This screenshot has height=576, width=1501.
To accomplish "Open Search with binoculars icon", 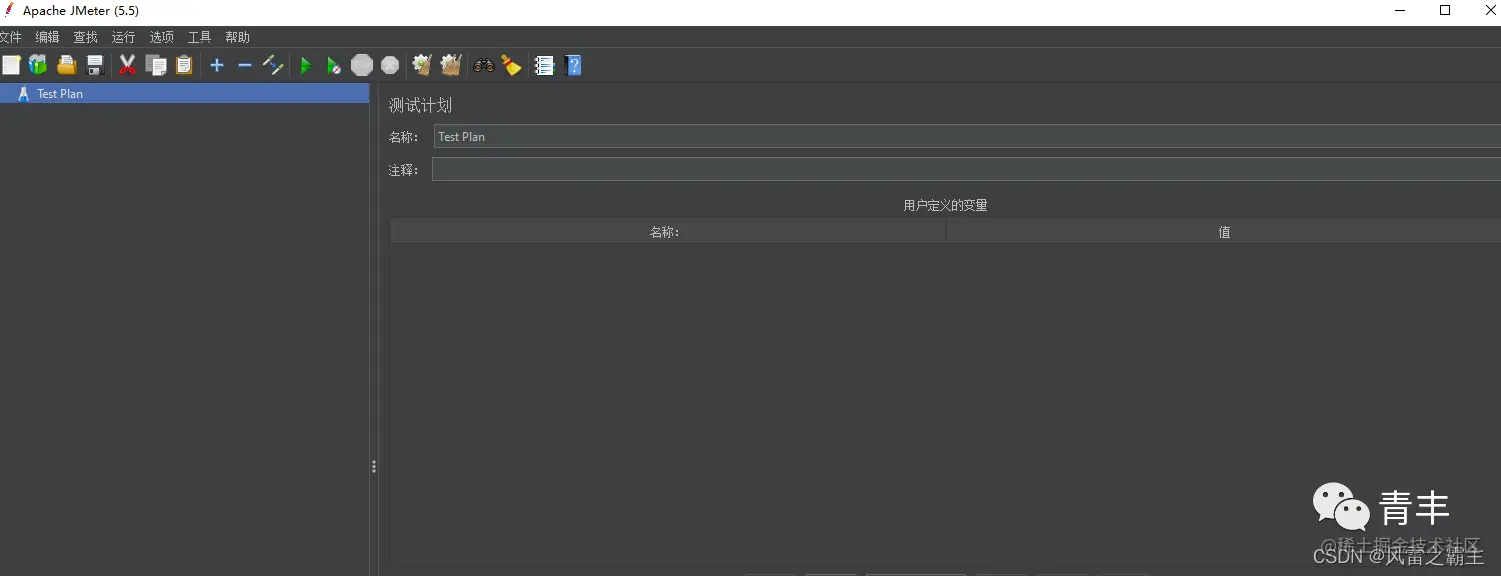I will pos(484,65).
